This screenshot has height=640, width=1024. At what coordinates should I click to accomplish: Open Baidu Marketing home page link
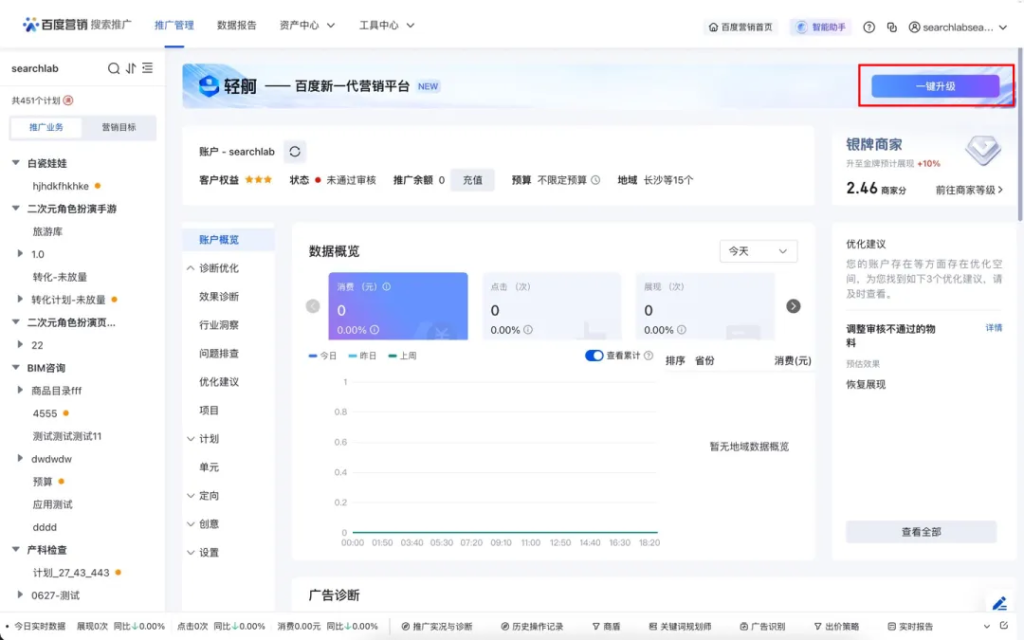coord(741,27)
